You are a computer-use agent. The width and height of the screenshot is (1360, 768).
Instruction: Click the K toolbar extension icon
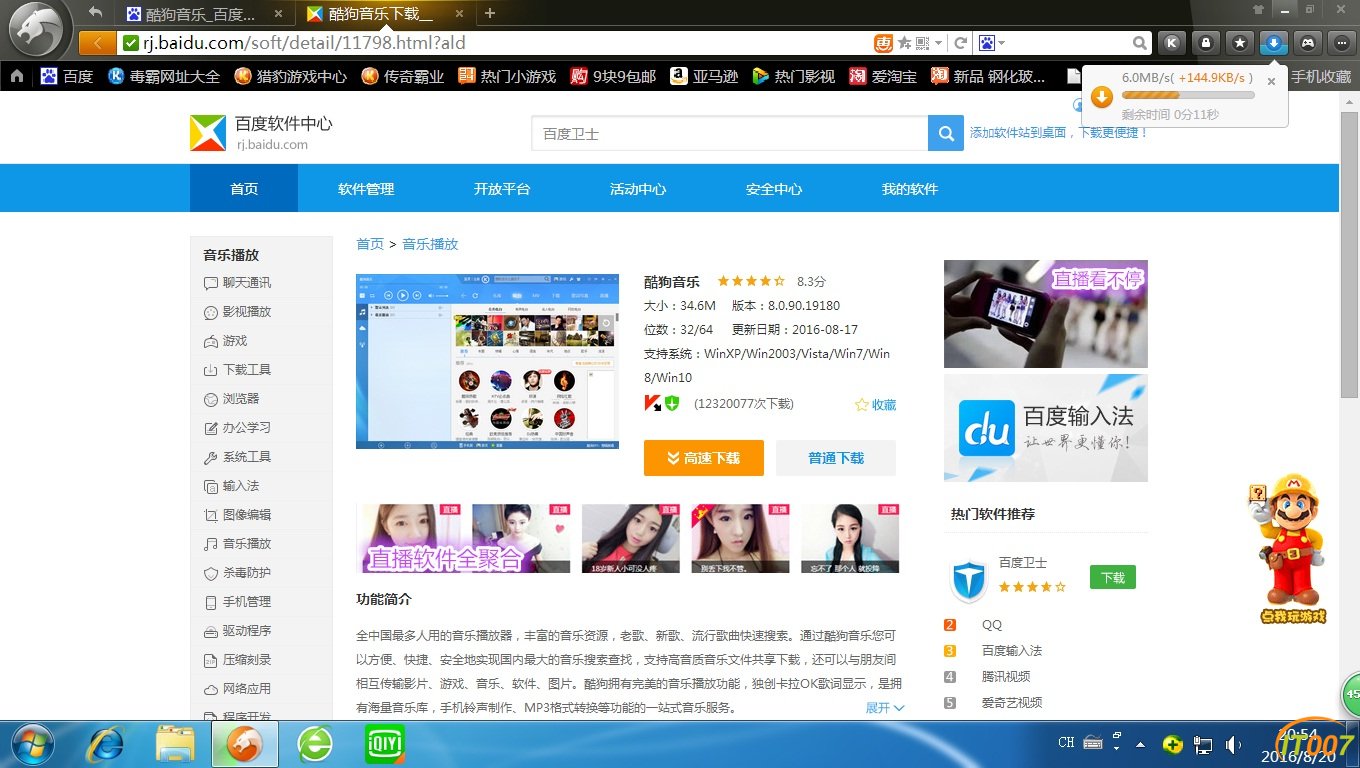[x=1172, y=43]
